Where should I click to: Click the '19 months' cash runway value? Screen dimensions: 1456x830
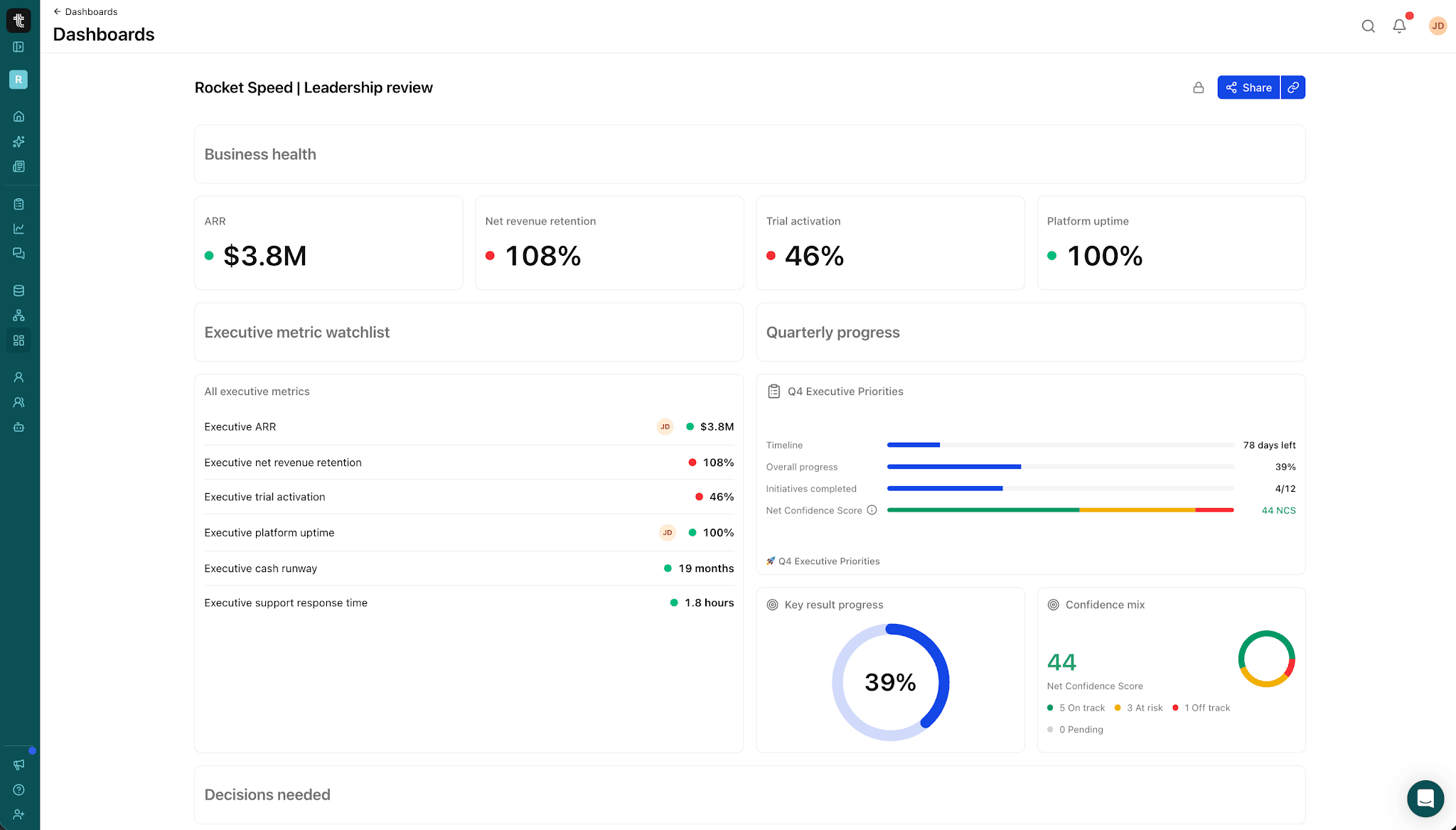coord(706,568)
